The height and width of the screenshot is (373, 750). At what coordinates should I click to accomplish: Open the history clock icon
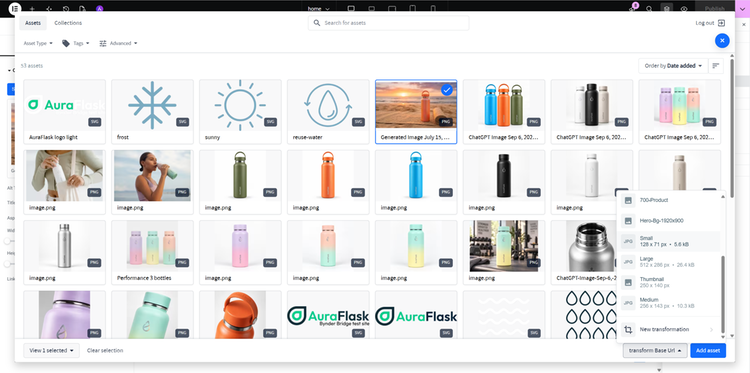[66, 9]
